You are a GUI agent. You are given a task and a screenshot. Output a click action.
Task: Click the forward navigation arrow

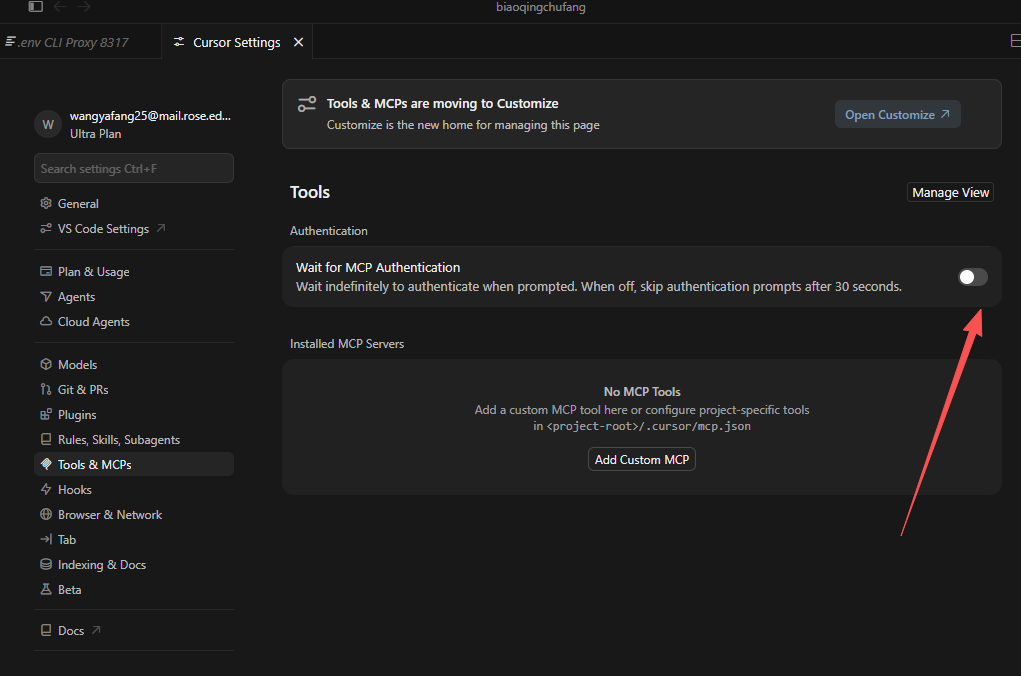tap(84, 7)
